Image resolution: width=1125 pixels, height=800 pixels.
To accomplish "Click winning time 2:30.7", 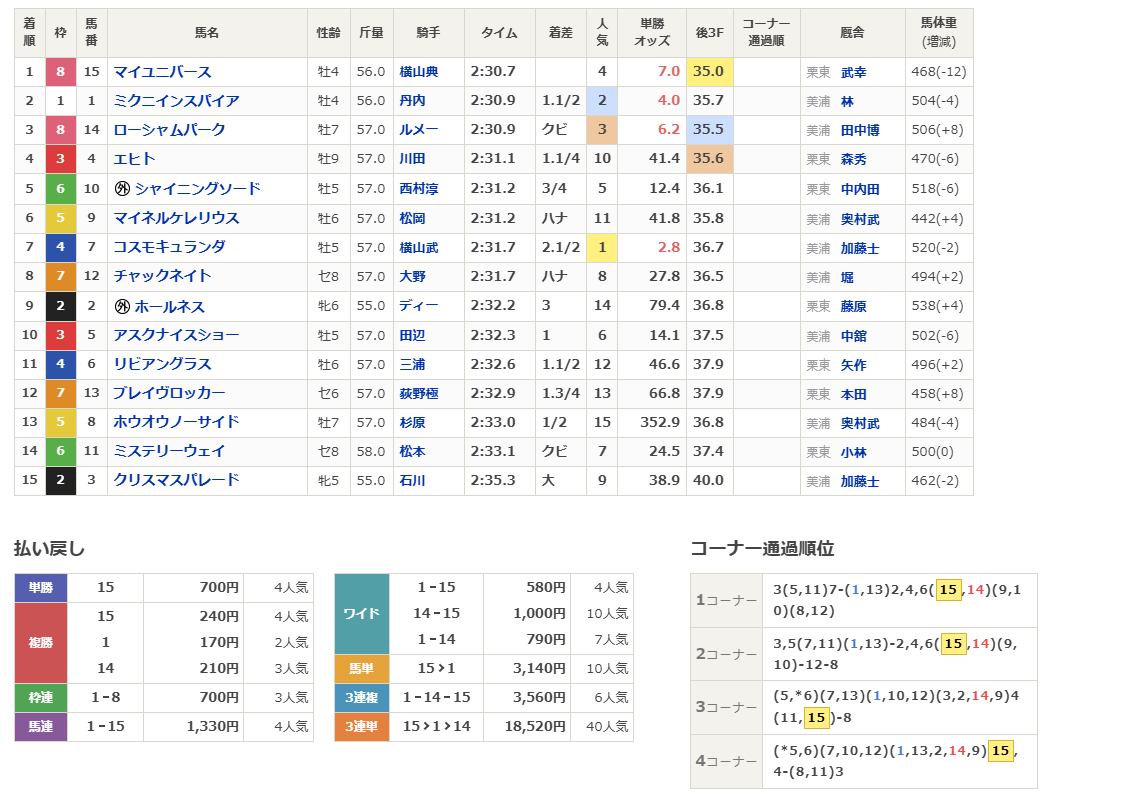I will [493, 71].
